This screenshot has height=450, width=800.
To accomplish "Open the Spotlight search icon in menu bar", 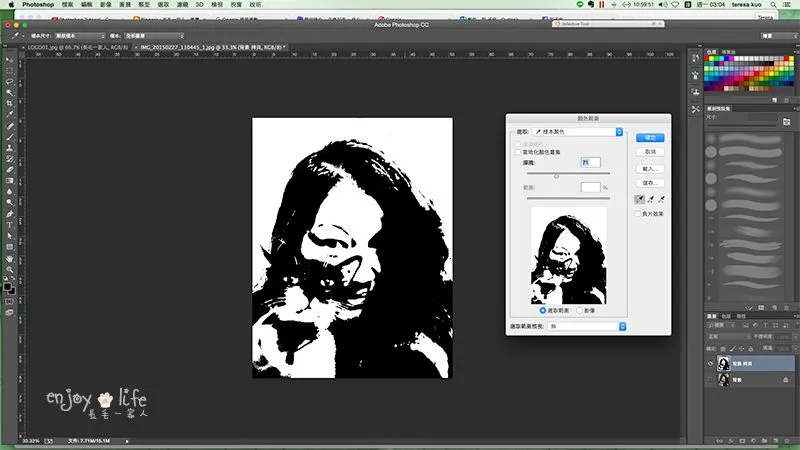I will click(773, 5).
